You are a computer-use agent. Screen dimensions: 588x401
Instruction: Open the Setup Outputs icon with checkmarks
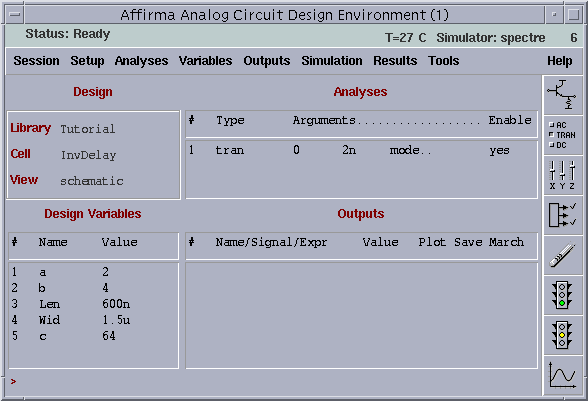point(562,215)
